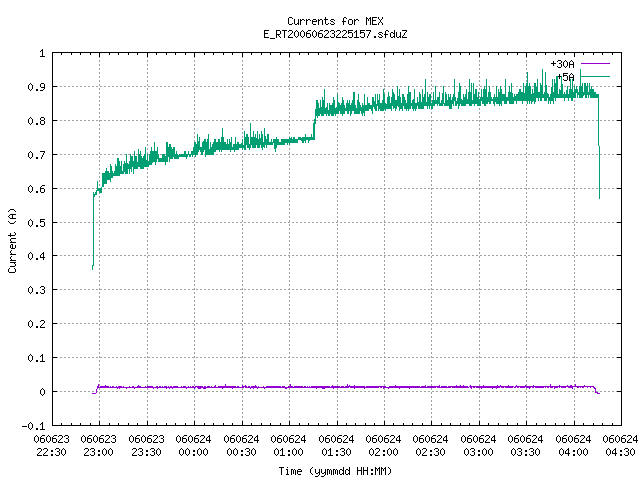Click the '+5A' legend label
Image resolution: width=640 pixels, height=480 pixels.
click(566, 77)
